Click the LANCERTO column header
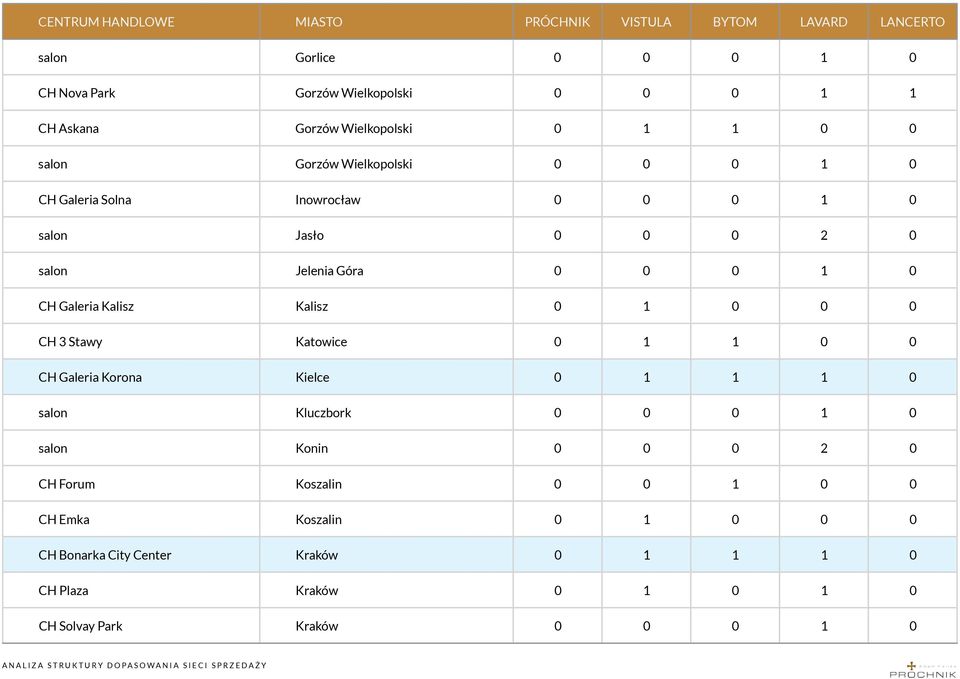960x679 pixels. pos(912,22)
